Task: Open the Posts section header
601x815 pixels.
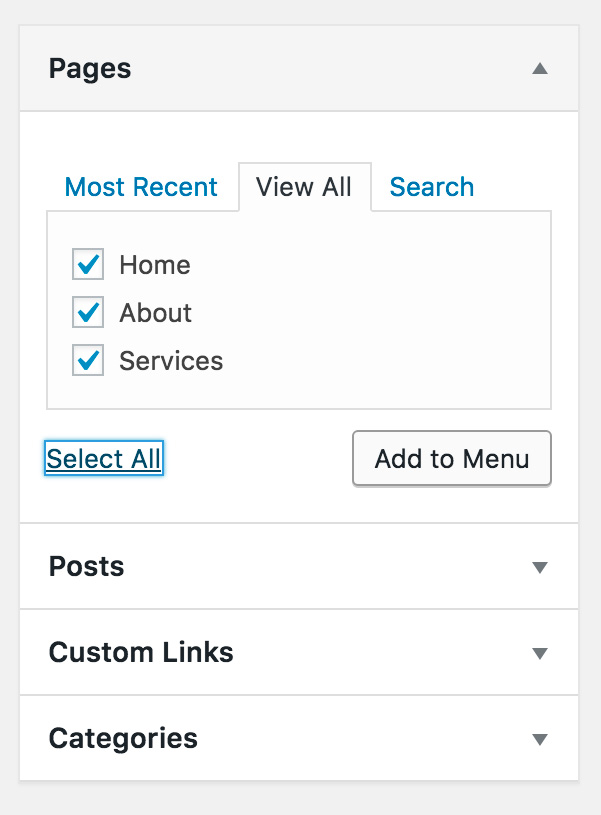Action: tap(86, 567)
